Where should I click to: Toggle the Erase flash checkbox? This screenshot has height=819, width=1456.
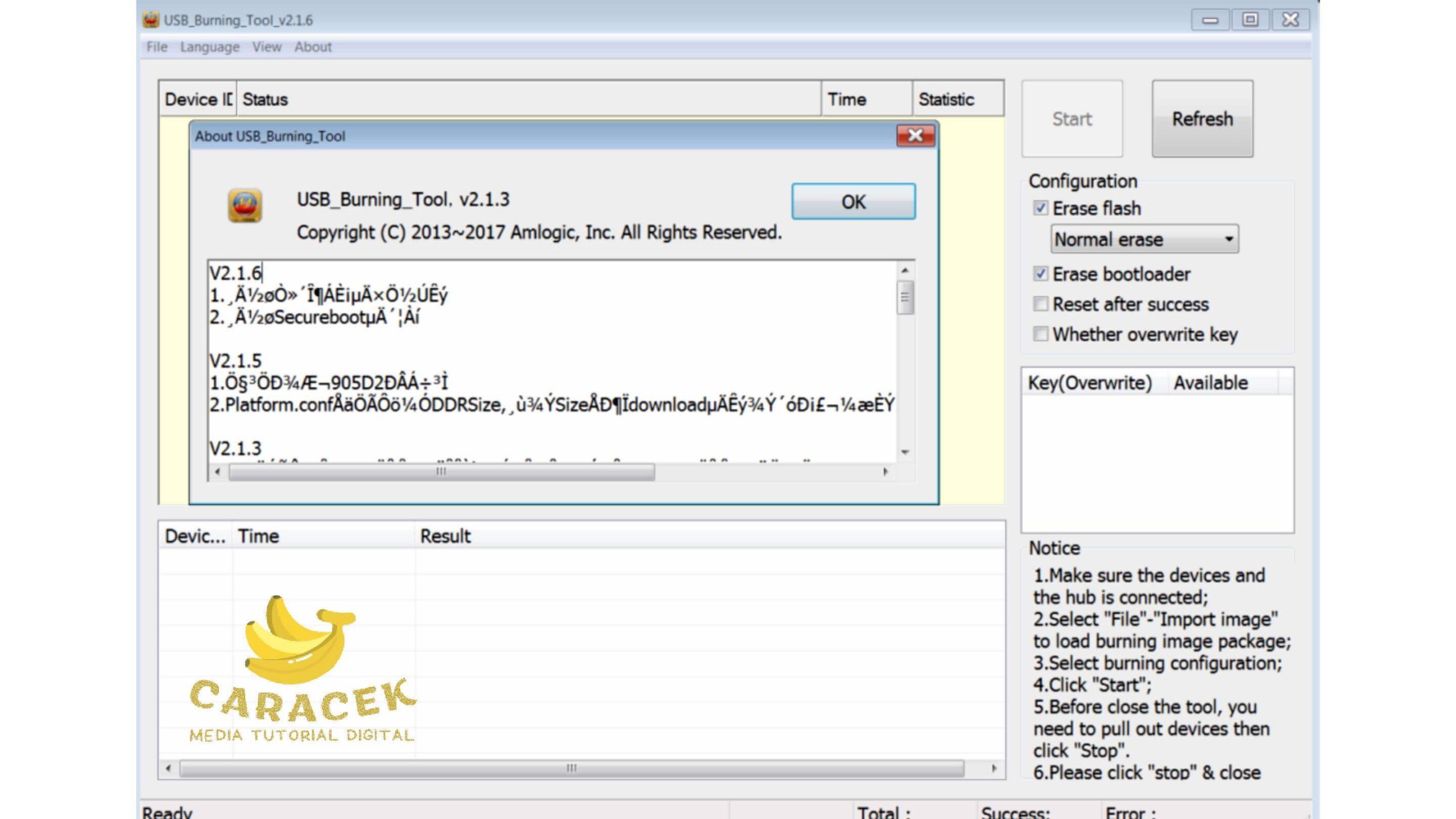point(1041,208)
